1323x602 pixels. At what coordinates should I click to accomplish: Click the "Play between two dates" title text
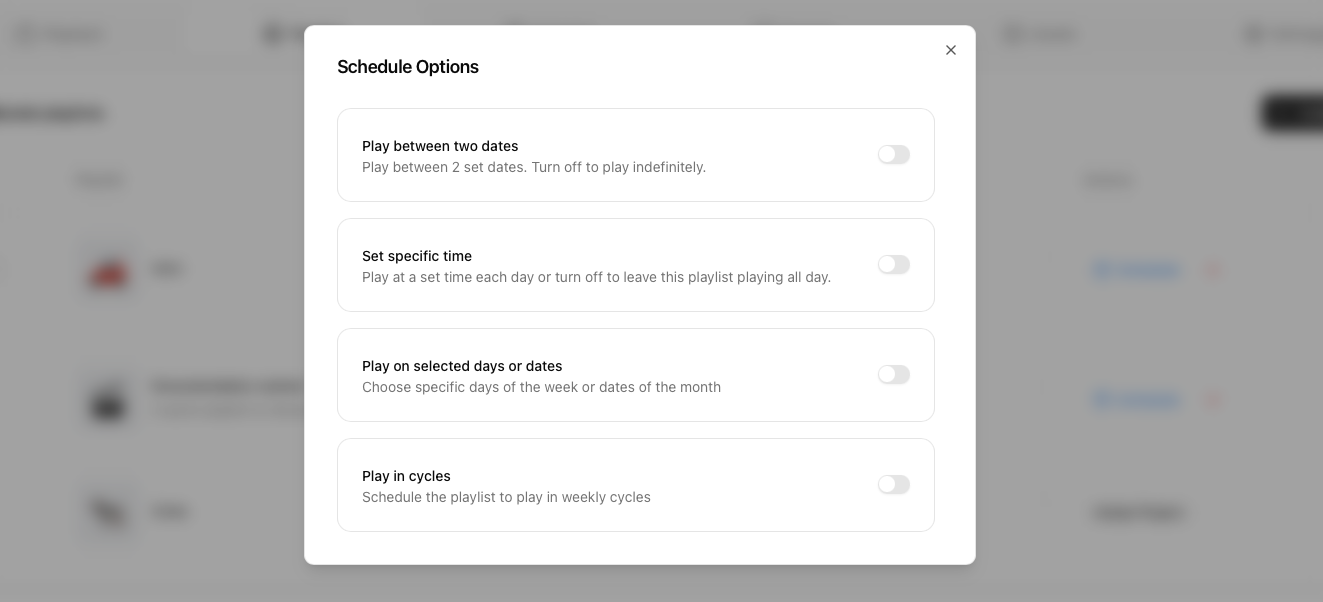(440, 146)
